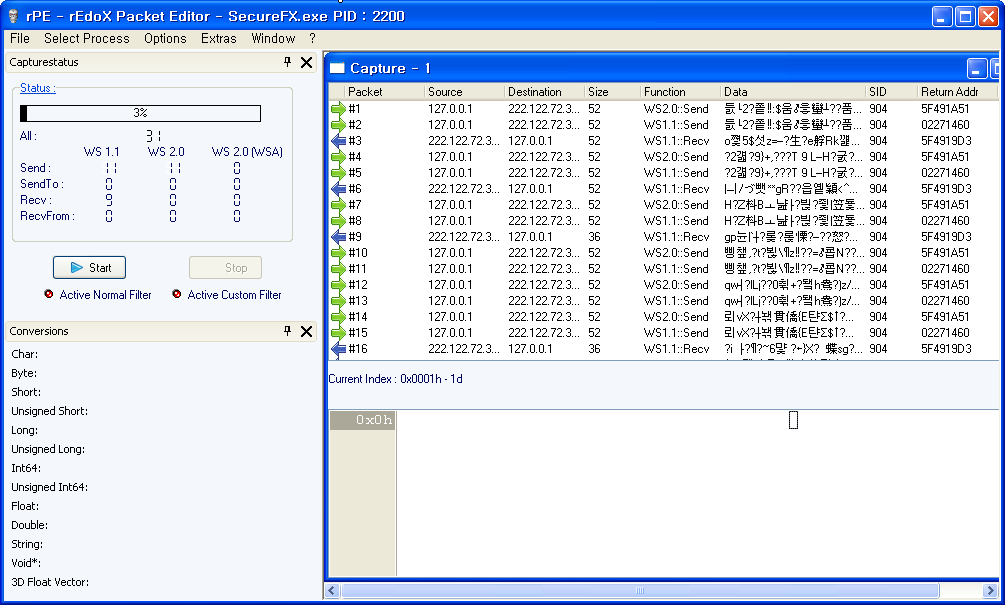The width and height of the screenshot is (1005, 605).
Task: Click the green send arrow of packet #8
Action: tap(338, 221)
